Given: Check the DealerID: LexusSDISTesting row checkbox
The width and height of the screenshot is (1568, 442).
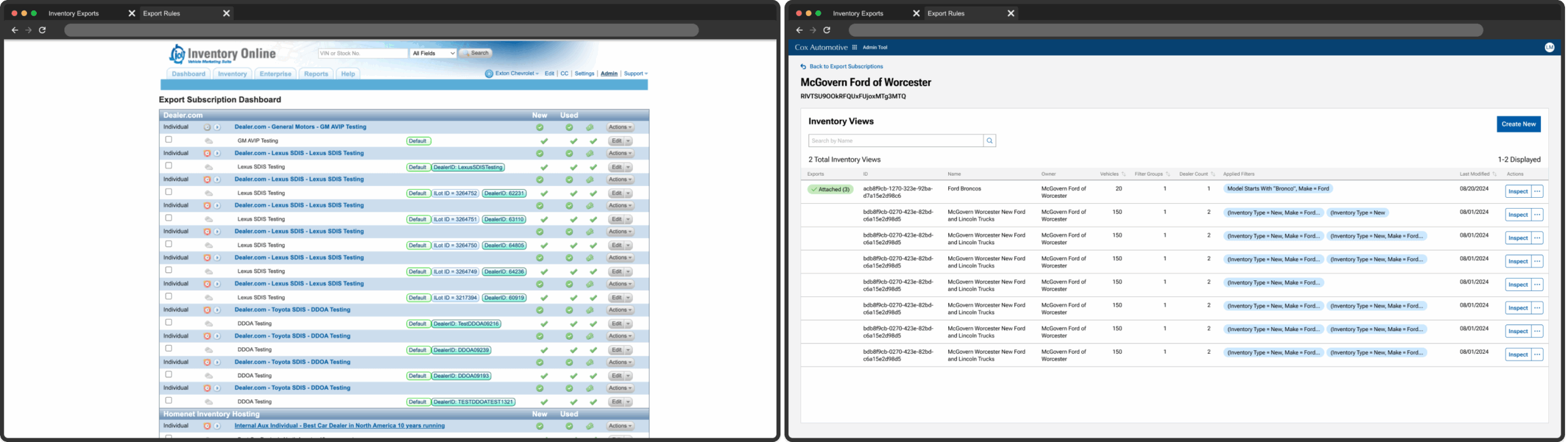Looking at the screenshot, I should point(168,166).
